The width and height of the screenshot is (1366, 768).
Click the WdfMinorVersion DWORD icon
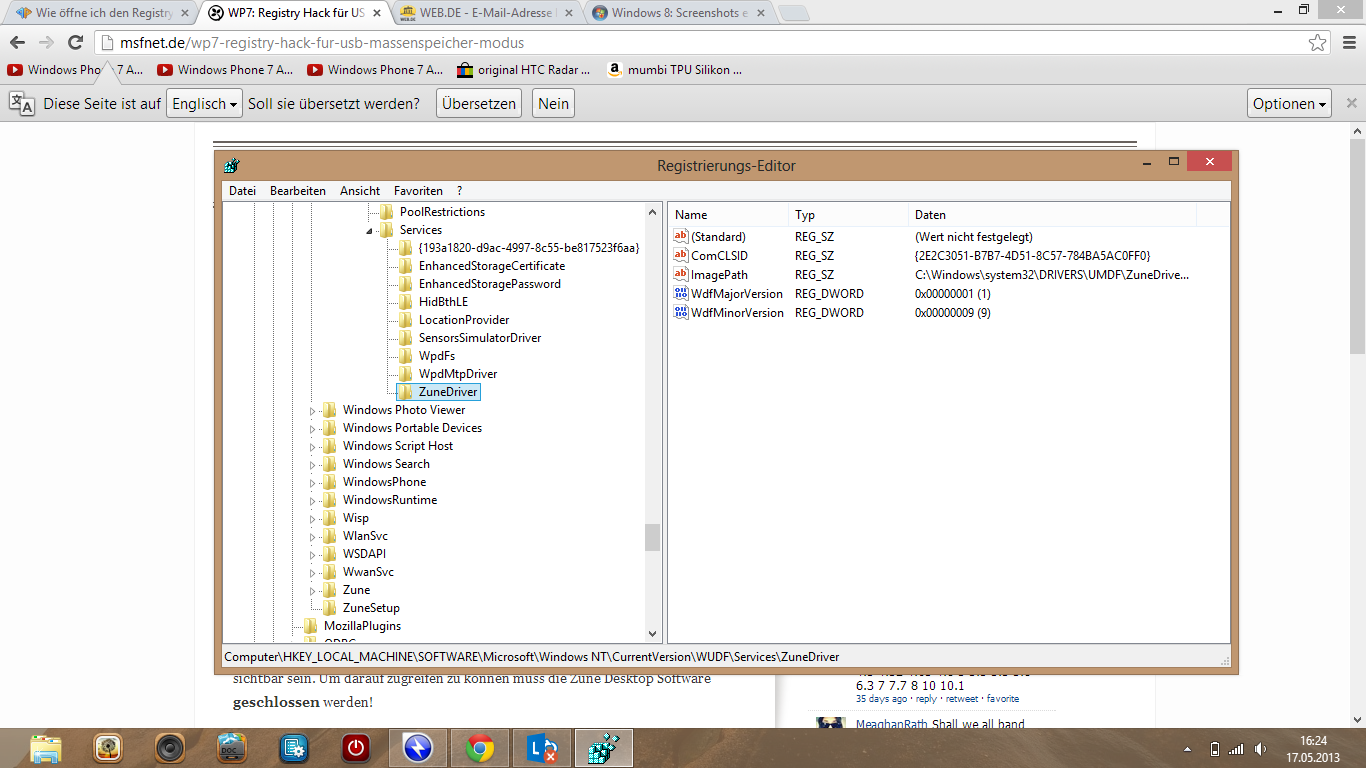[682, 312]
